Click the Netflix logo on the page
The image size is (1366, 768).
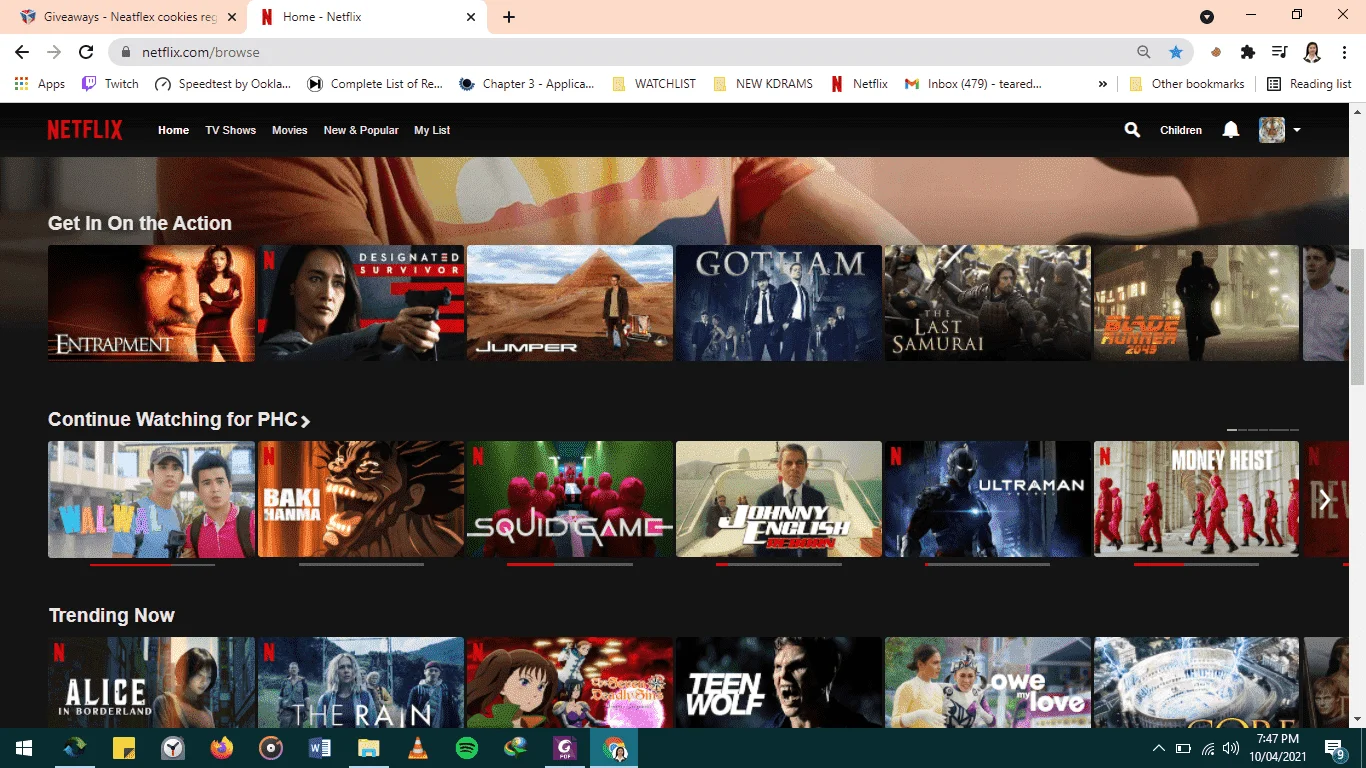(x=85, y=130)
